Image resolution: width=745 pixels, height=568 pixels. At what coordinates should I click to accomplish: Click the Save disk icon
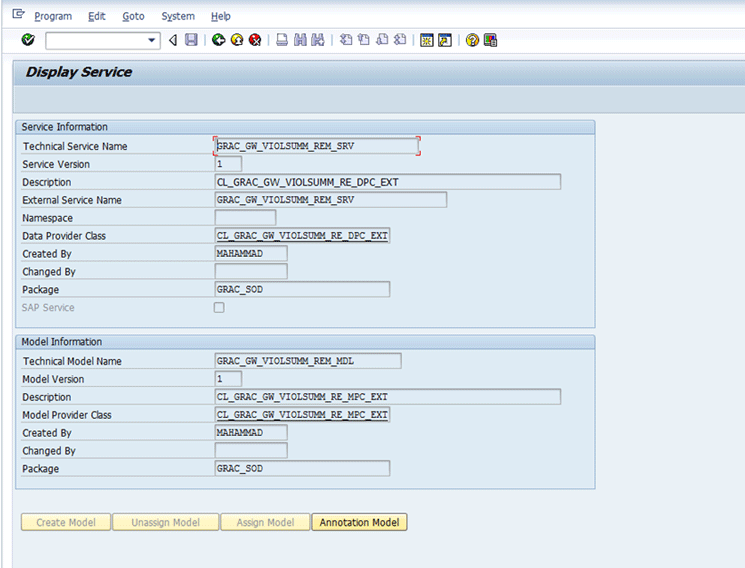click(190, 40)
